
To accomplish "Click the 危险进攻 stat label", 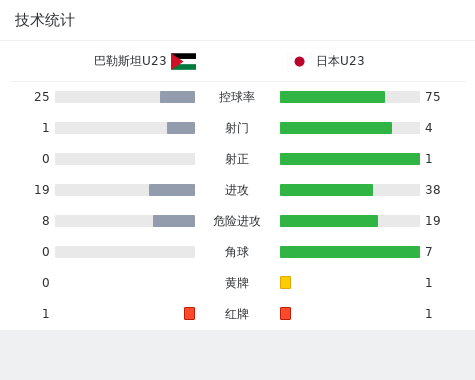I will pyautogui.click(x=237, y=221).
